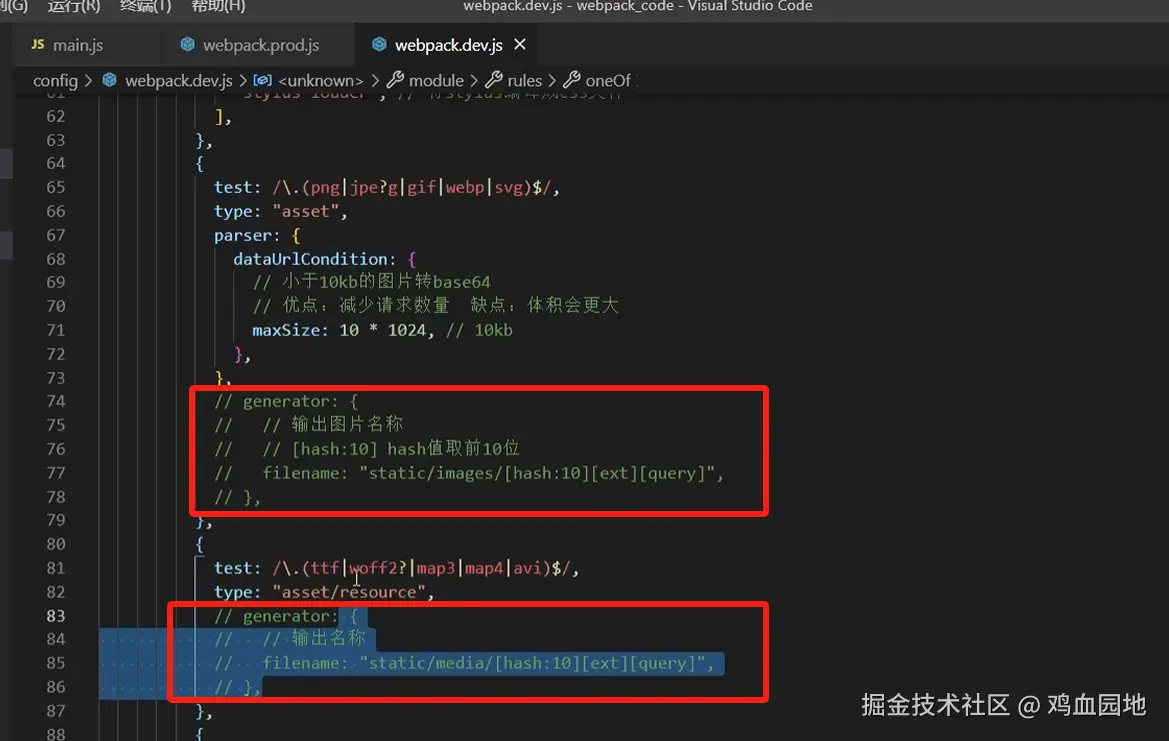The height and width of the screenshot is (741, 1169).
Task: Switch to the webpack.prod.js tab
Action: (260, 45)
